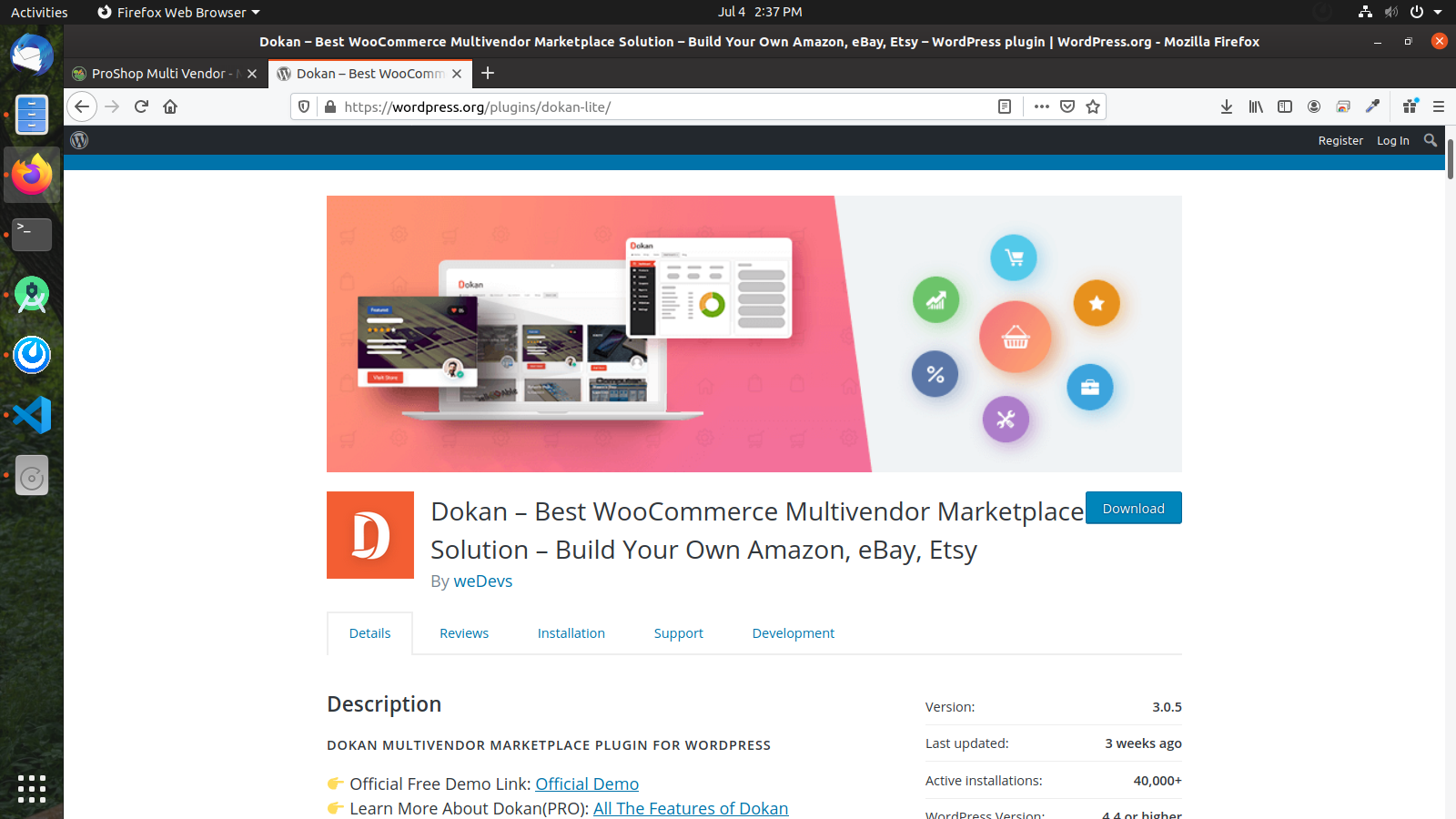Click the '3 weeks ago' last updated value
The height and width of the screenshot is (819, 1456).
click(x=1143, y=743)
